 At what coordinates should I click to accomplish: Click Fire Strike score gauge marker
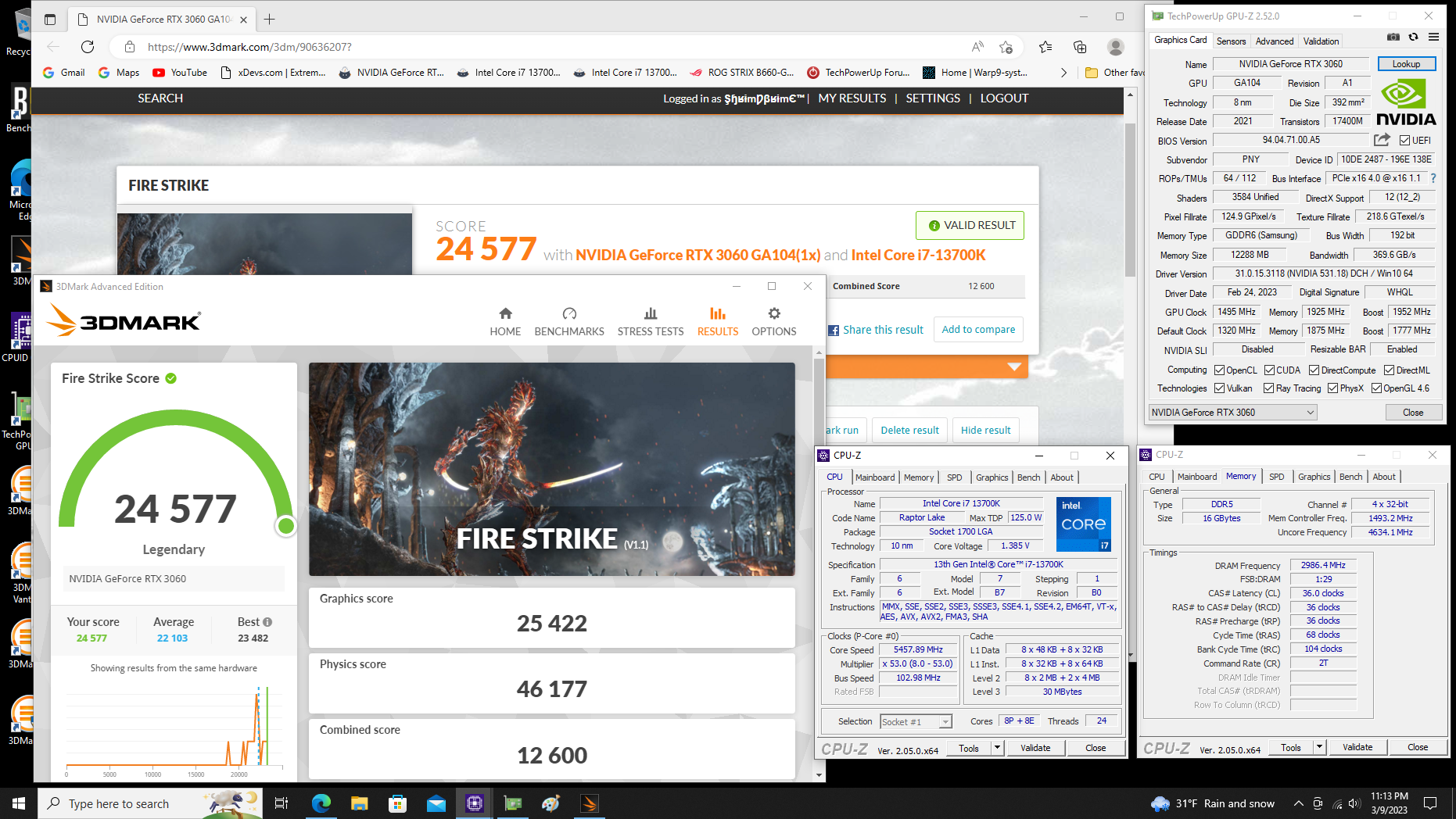click(x=286, y=526)
